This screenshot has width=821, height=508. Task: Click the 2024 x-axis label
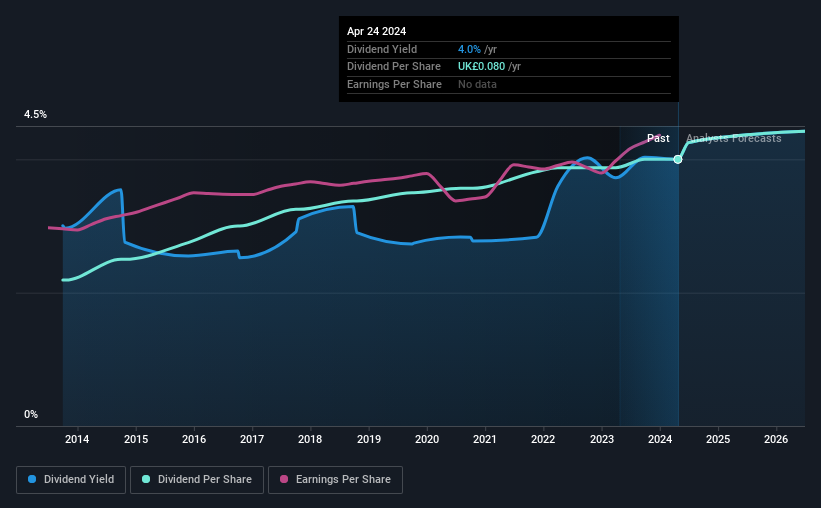pyautogui.click(x=660, y=439)
